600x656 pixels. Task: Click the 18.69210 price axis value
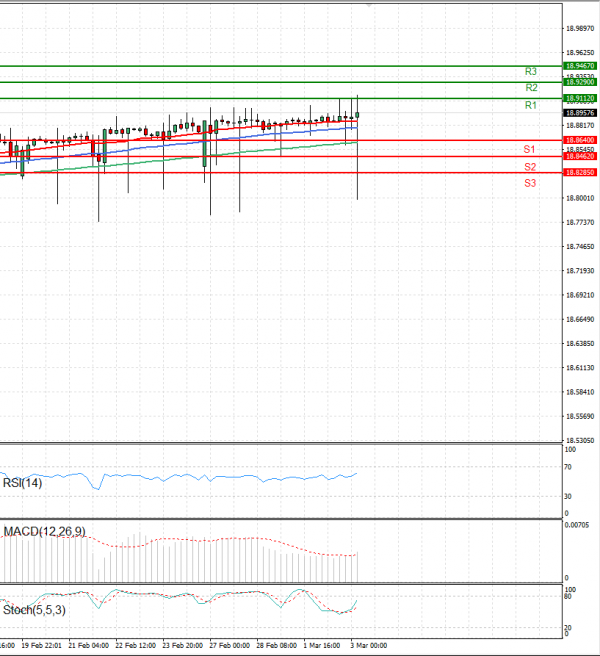[x=580, y=295]
